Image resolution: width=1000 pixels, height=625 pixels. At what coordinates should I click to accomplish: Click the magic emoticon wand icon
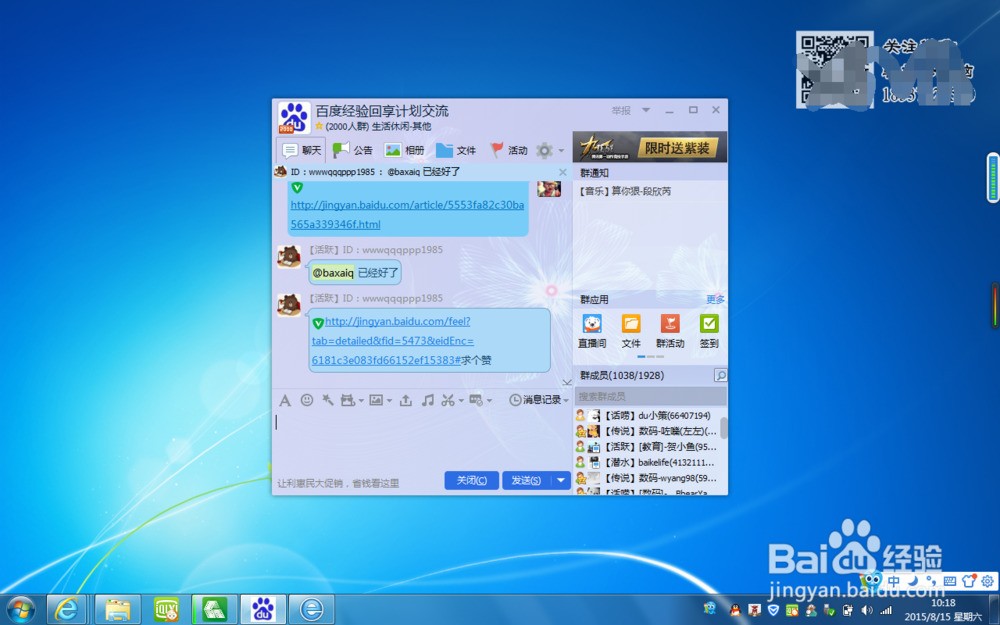pyautogui.click(x=328, y=400)
